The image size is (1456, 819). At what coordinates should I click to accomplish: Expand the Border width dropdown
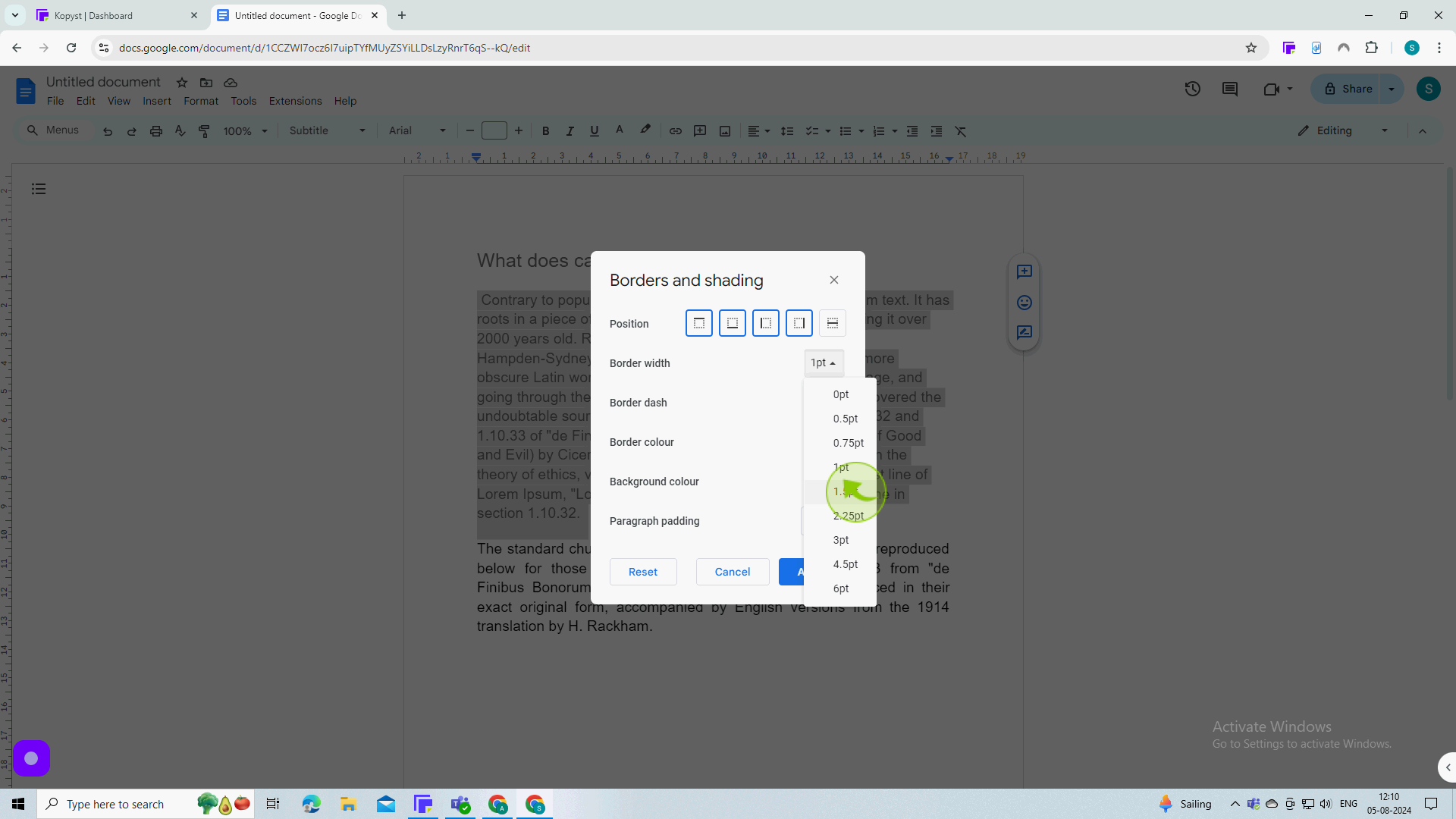pos(822,363)
